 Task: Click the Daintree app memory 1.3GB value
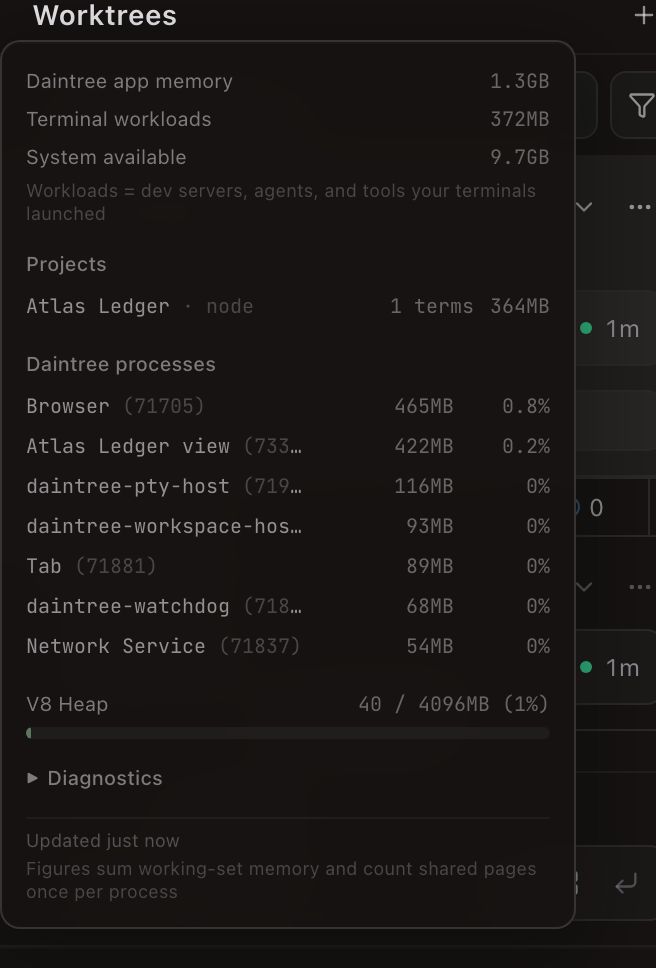pos(520,81)
